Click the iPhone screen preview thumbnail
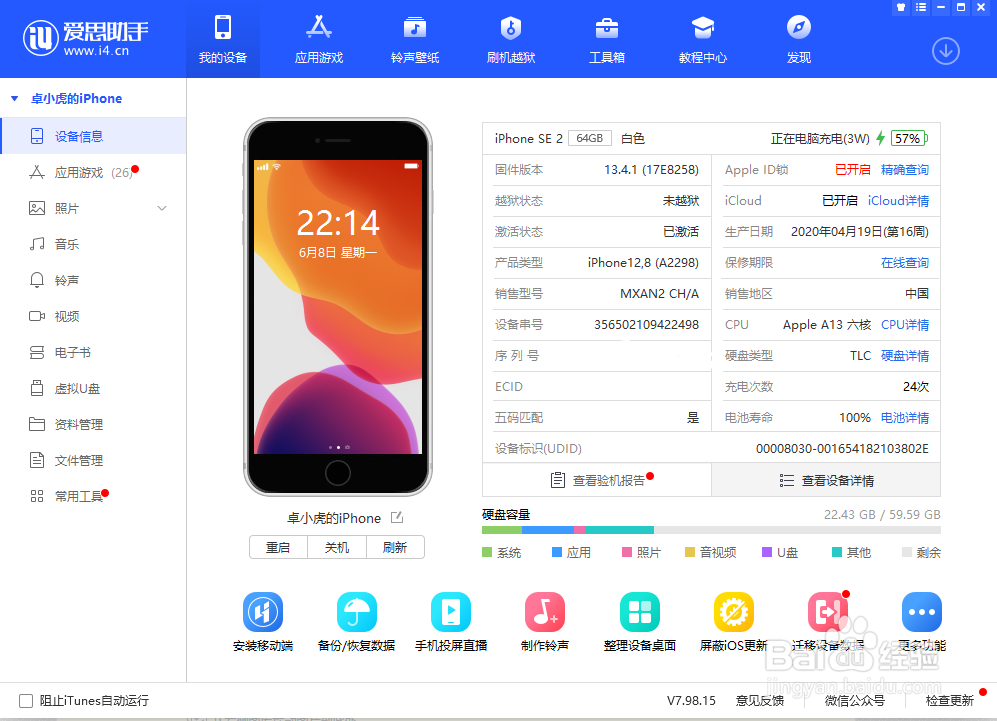The width and height of the screenshot is (997, 721). (338, 306)
